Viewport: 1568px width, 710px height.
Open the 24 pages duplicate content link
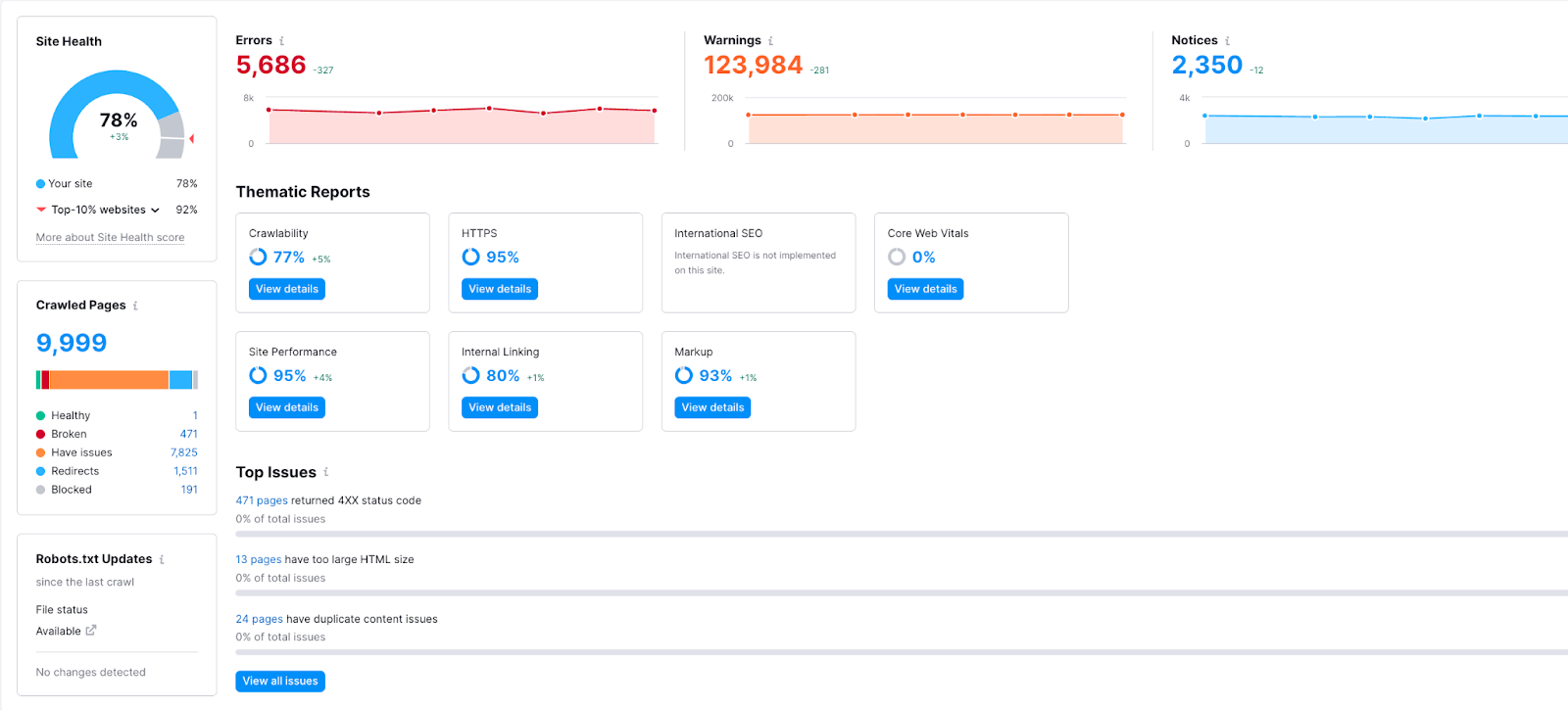coord(259,619)
